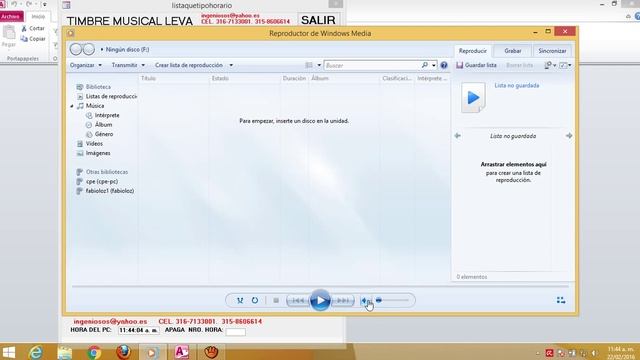Image resolution: width=640 pixels, height=360 pixels.
Task: Switch to the Reproducir tab
Action: [x=472, y=51]
